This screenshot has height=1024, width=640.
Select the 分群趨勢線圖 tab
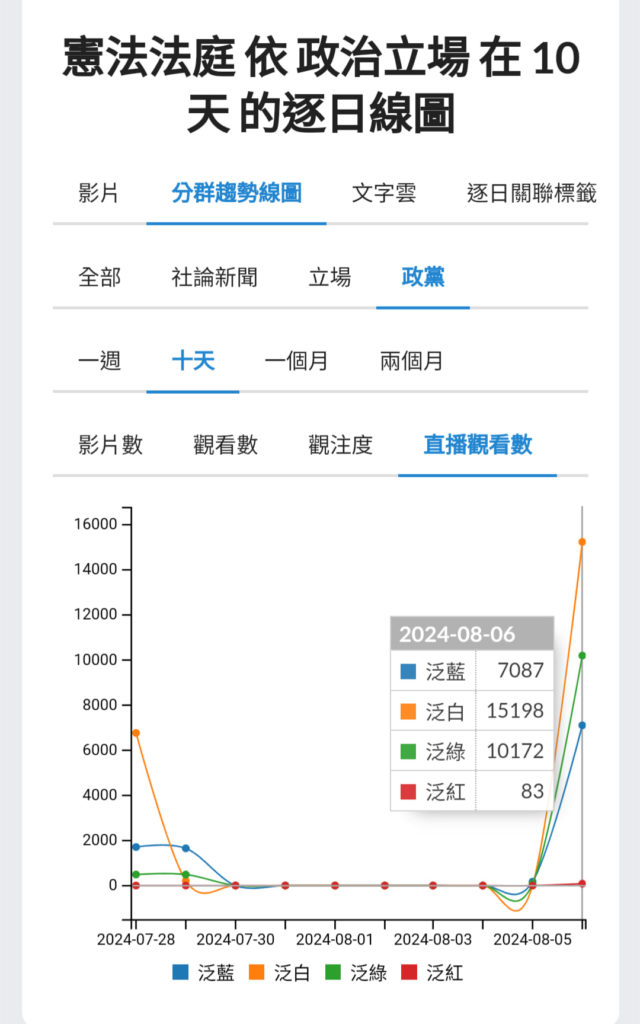pos(236,193)
